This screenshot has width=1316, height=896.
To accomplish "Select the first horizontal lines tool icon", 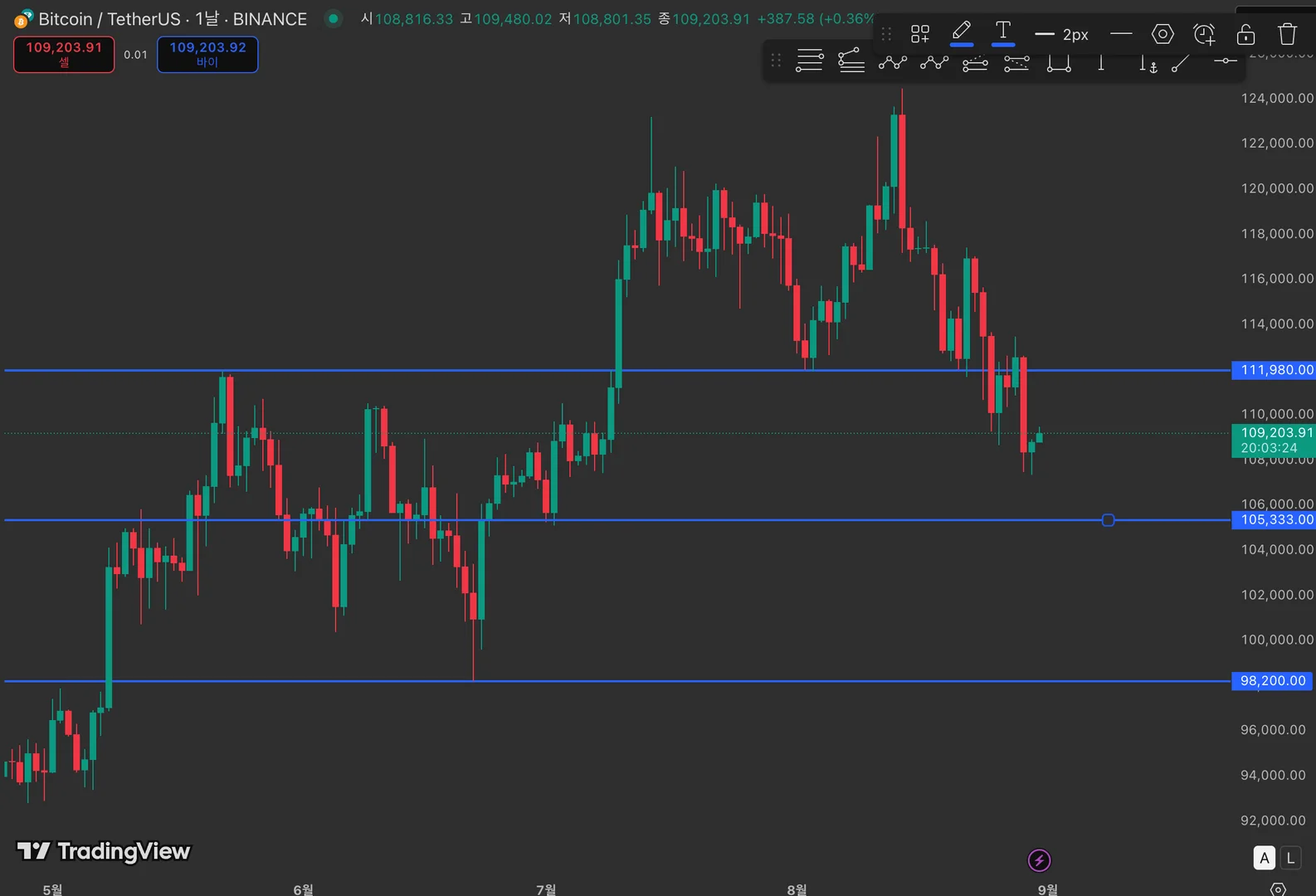I will [x=809, y=61].
